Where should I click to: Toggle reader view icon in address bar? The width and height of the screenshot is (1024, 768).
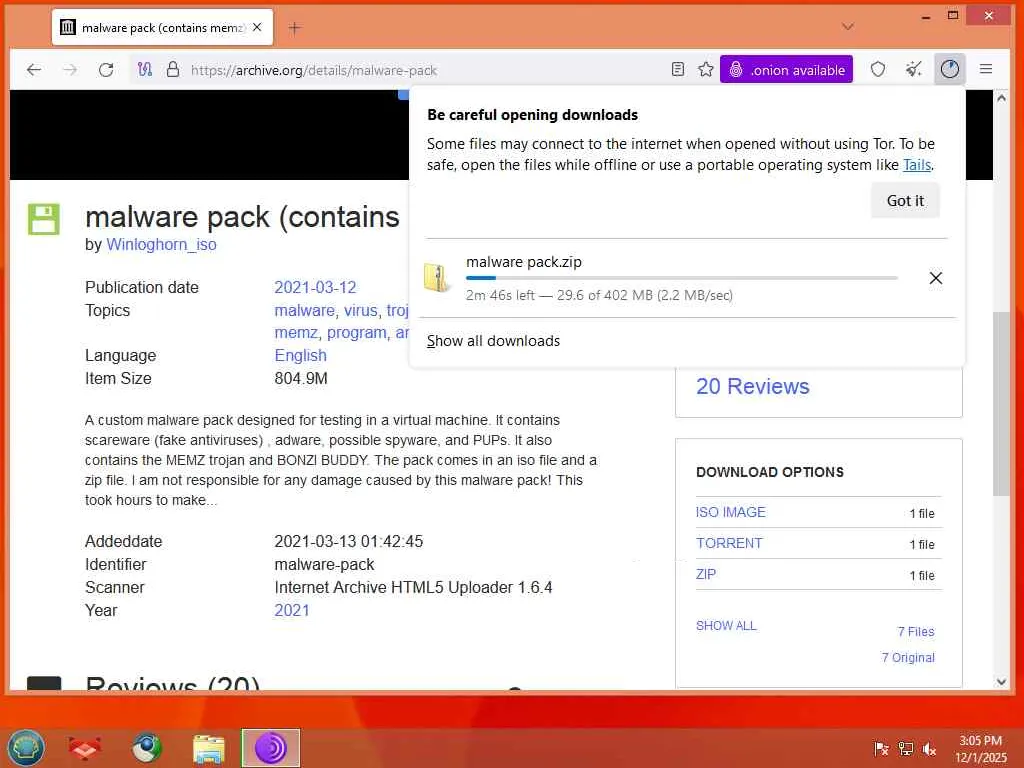[678, 69]
